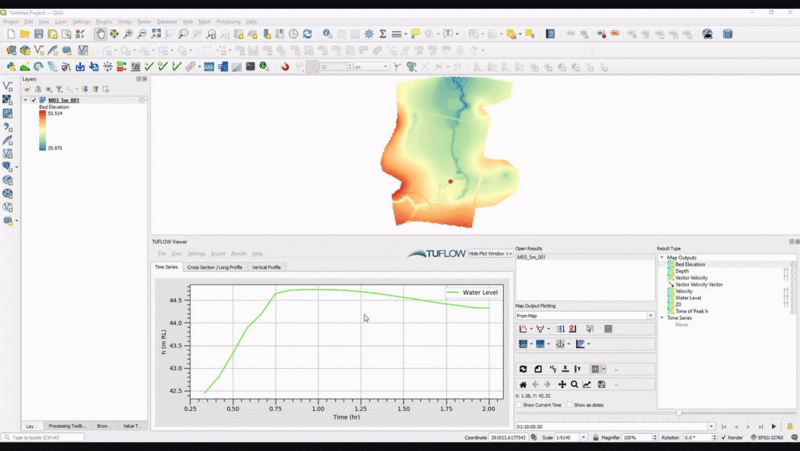Click the Hide Plot Window button
Screen dimensions: 800x451
tap(490, 254)
